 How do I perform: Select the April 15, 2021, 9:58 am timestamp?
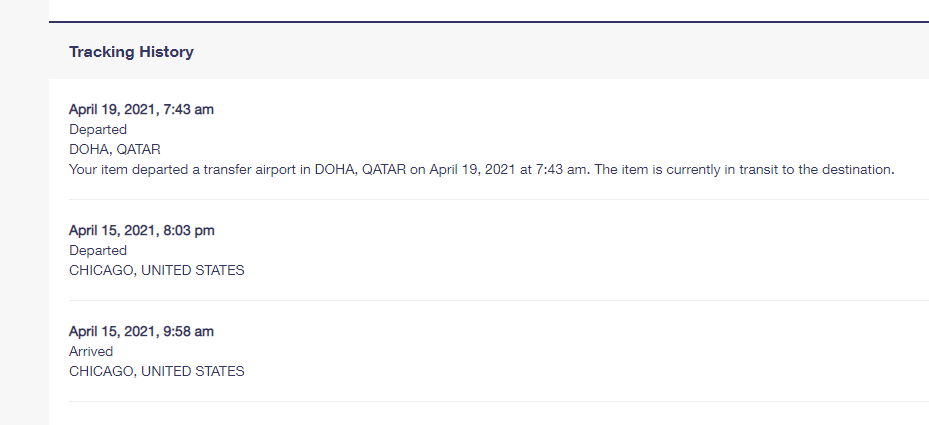[x=141, y=331]
